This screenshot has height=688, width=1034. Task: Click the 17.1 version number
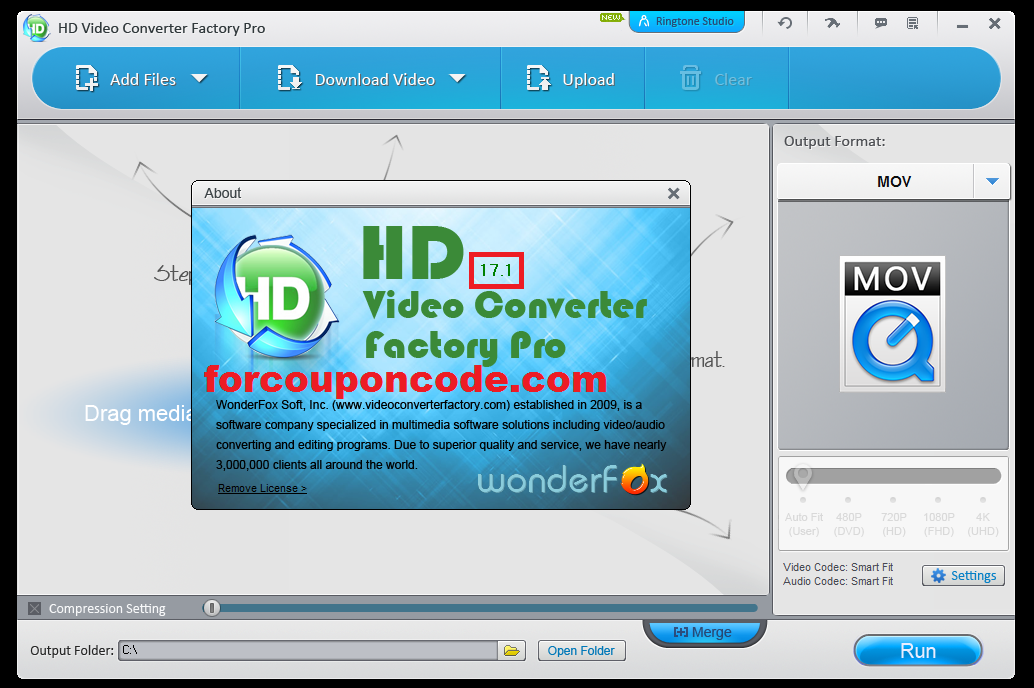[x=496, y=270]
